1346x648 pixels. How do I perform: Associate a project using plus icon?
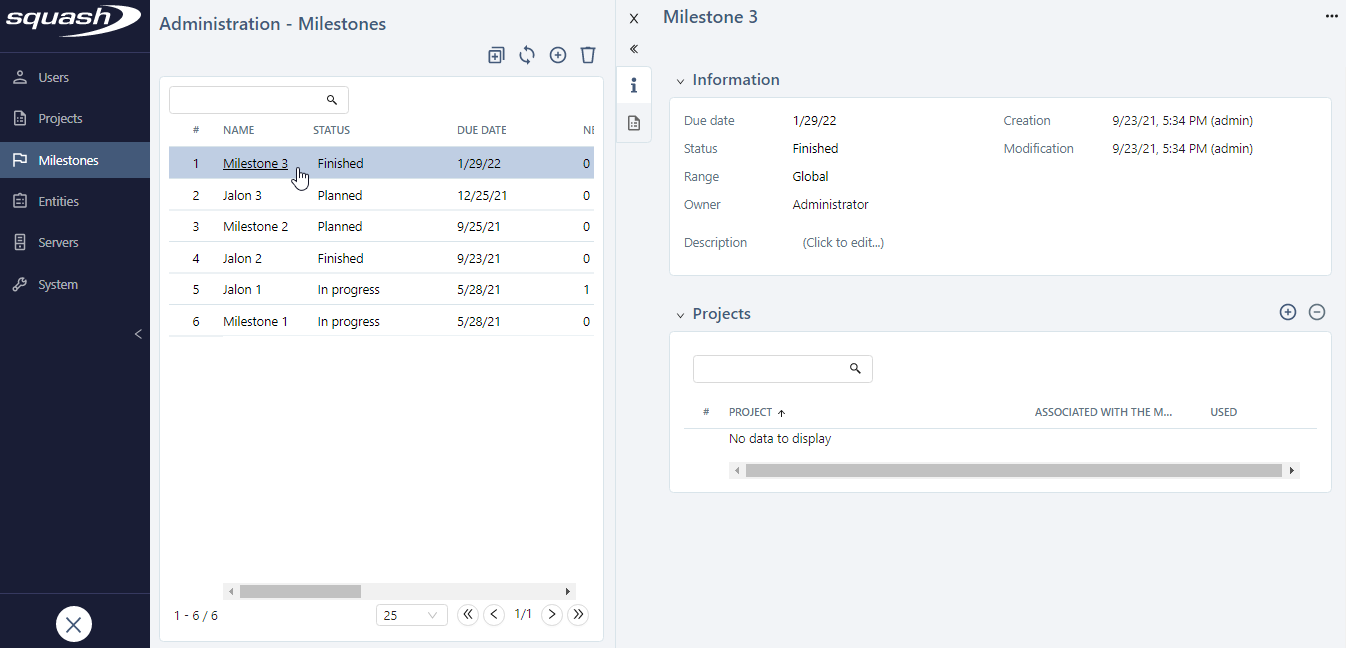(1288, 312)
